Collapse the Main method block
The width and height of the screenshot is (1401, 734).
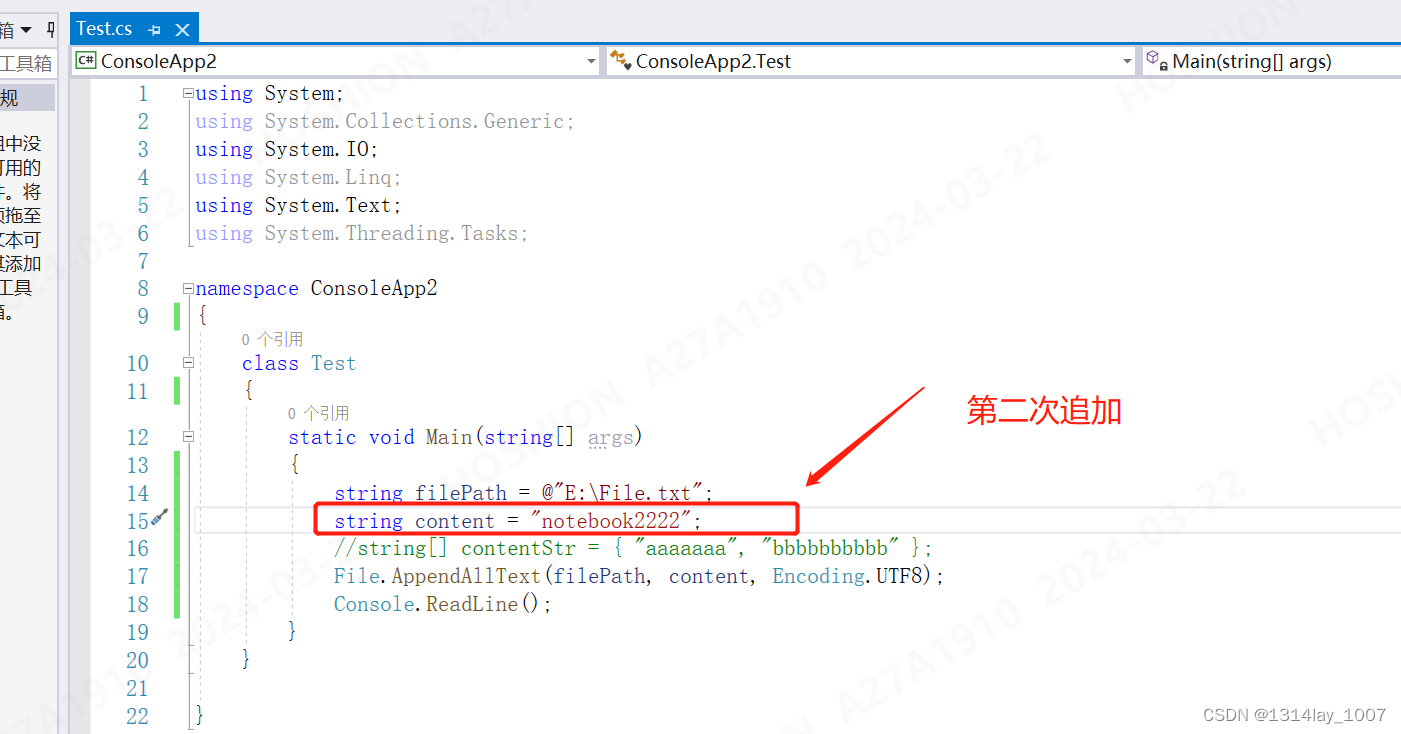click(x=188, y=437)
